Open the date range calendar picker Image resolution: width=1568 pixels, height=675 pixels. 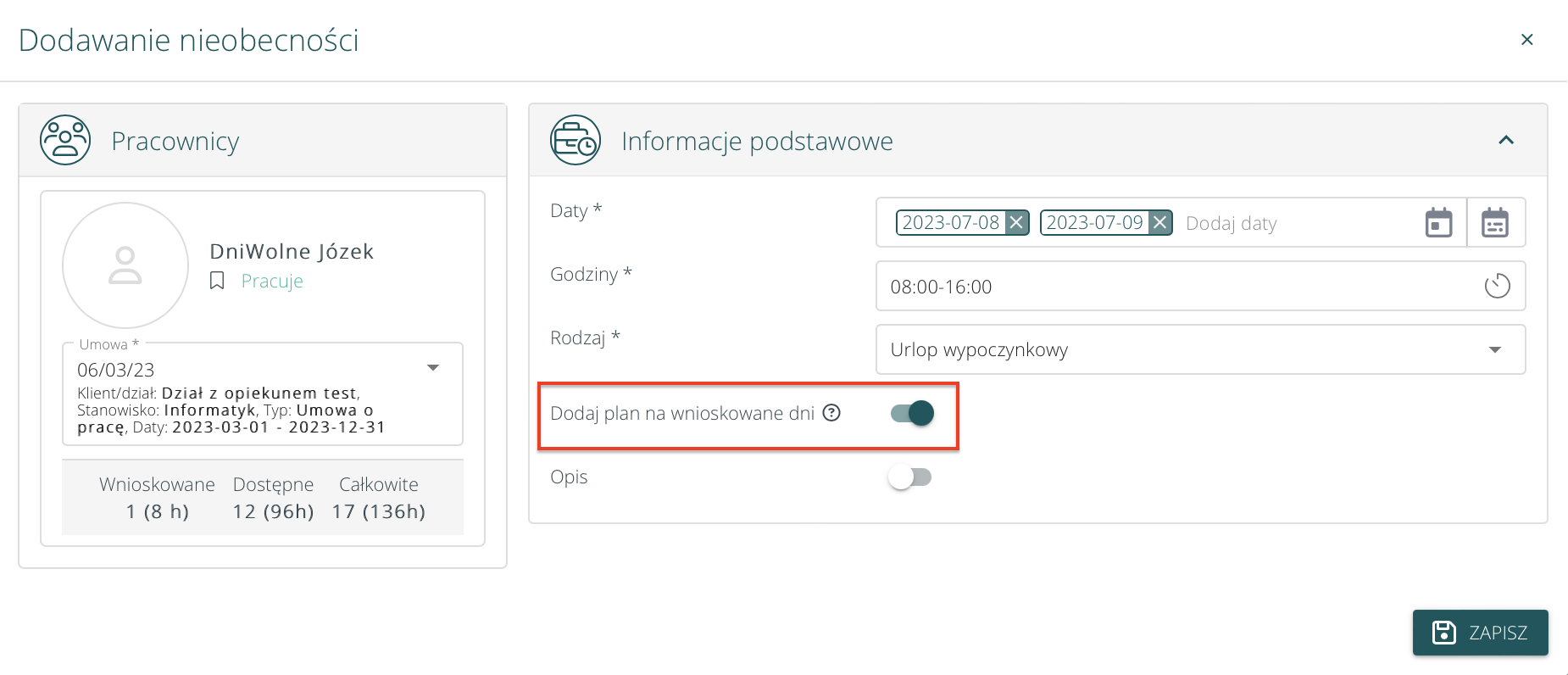pos(1494,222)
